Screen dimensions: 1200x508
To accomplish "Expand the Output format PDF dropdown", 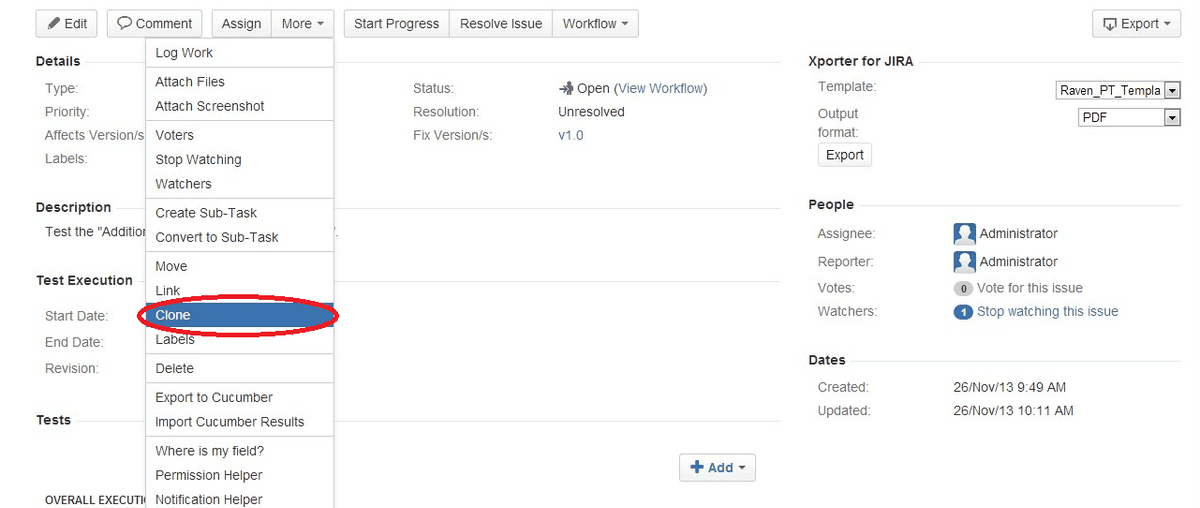I will coord(1172,118).
